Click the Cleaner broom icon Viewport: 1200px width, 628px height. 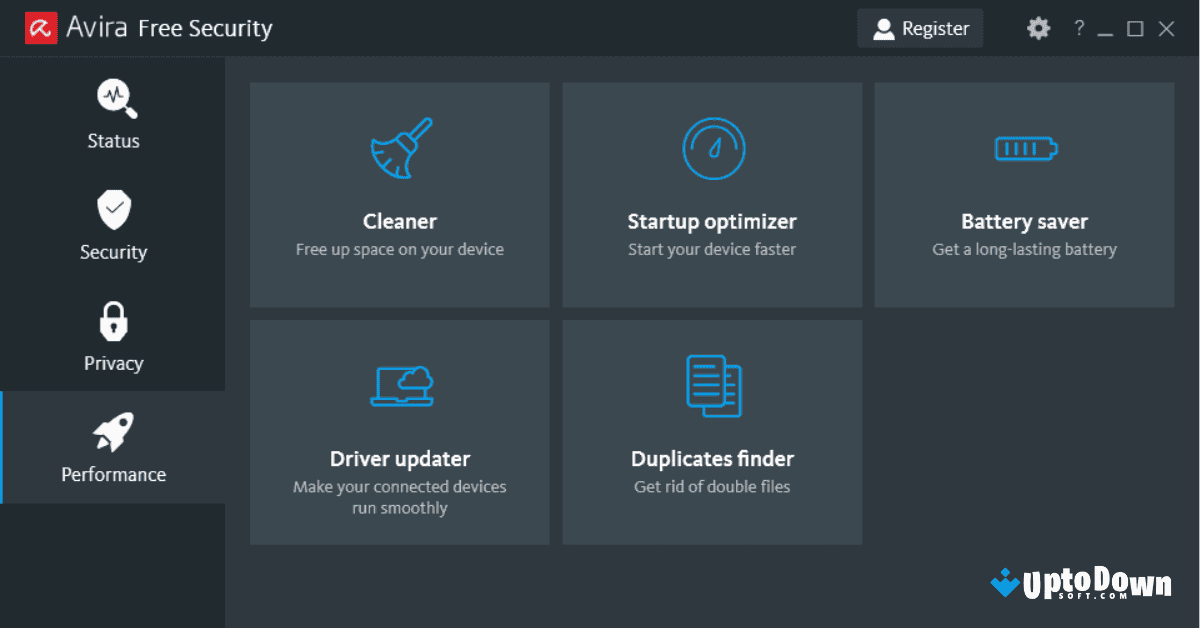click(x=399, y=148)
